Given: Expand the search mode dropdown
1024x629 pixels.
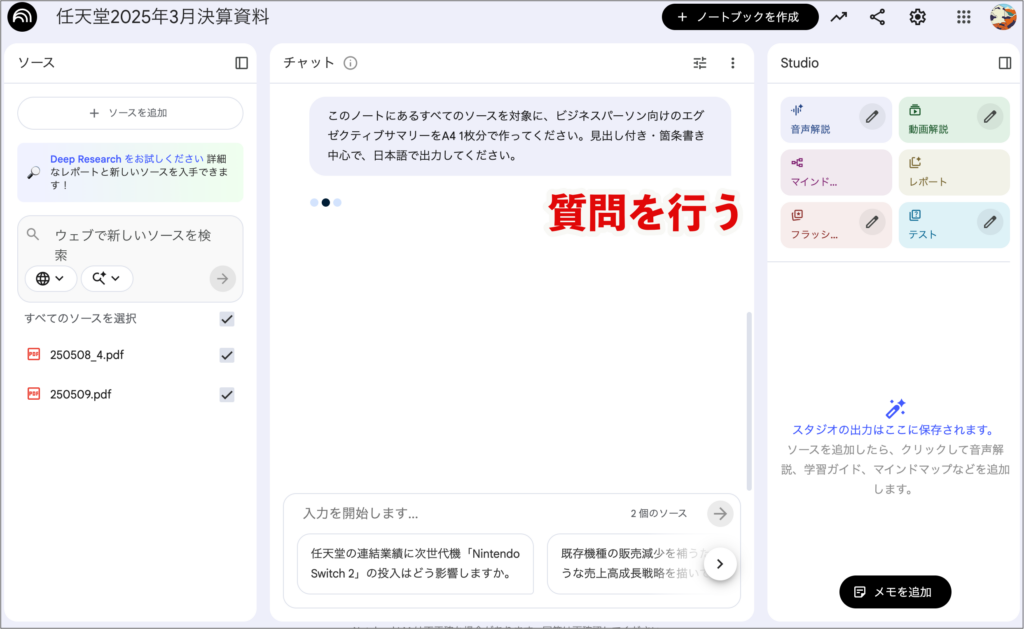Looking at the screenshot, I should click(x=106, y=278).
